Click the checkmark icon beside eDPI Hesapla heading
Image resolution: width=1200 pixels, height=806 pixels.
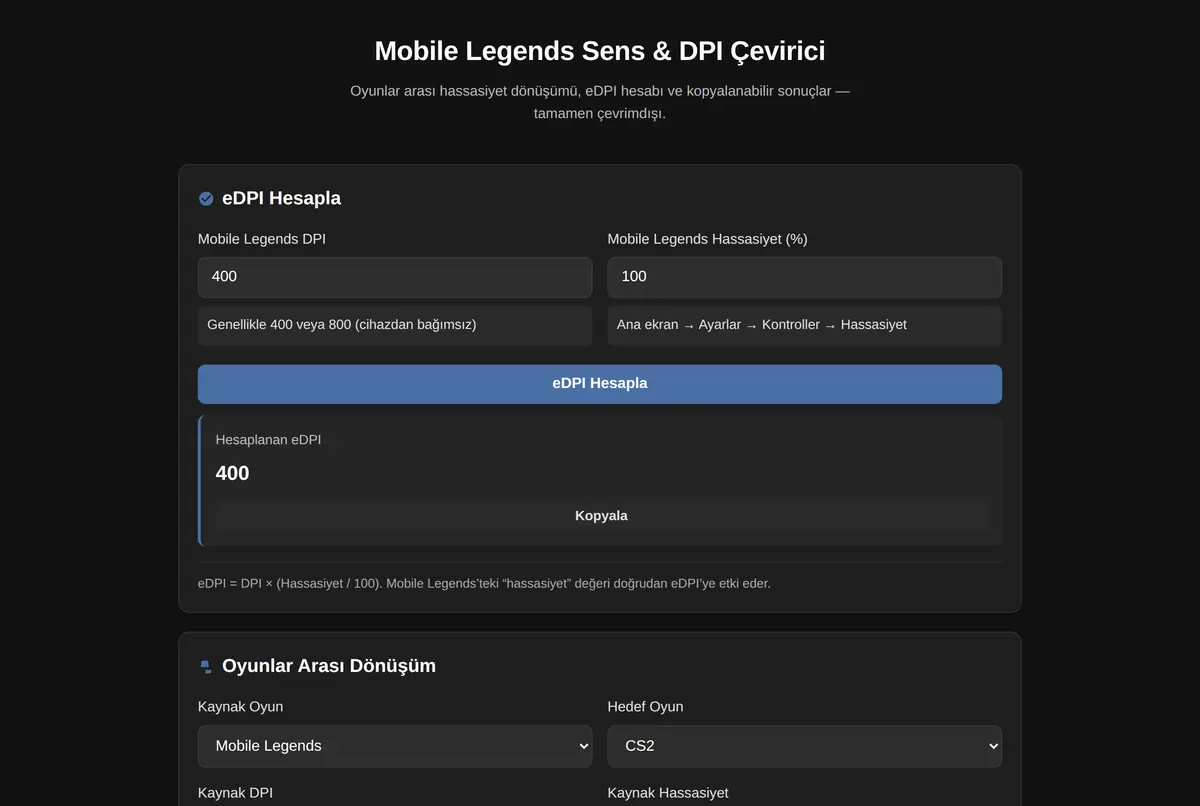pyautogui.click(x=206, y=199)
